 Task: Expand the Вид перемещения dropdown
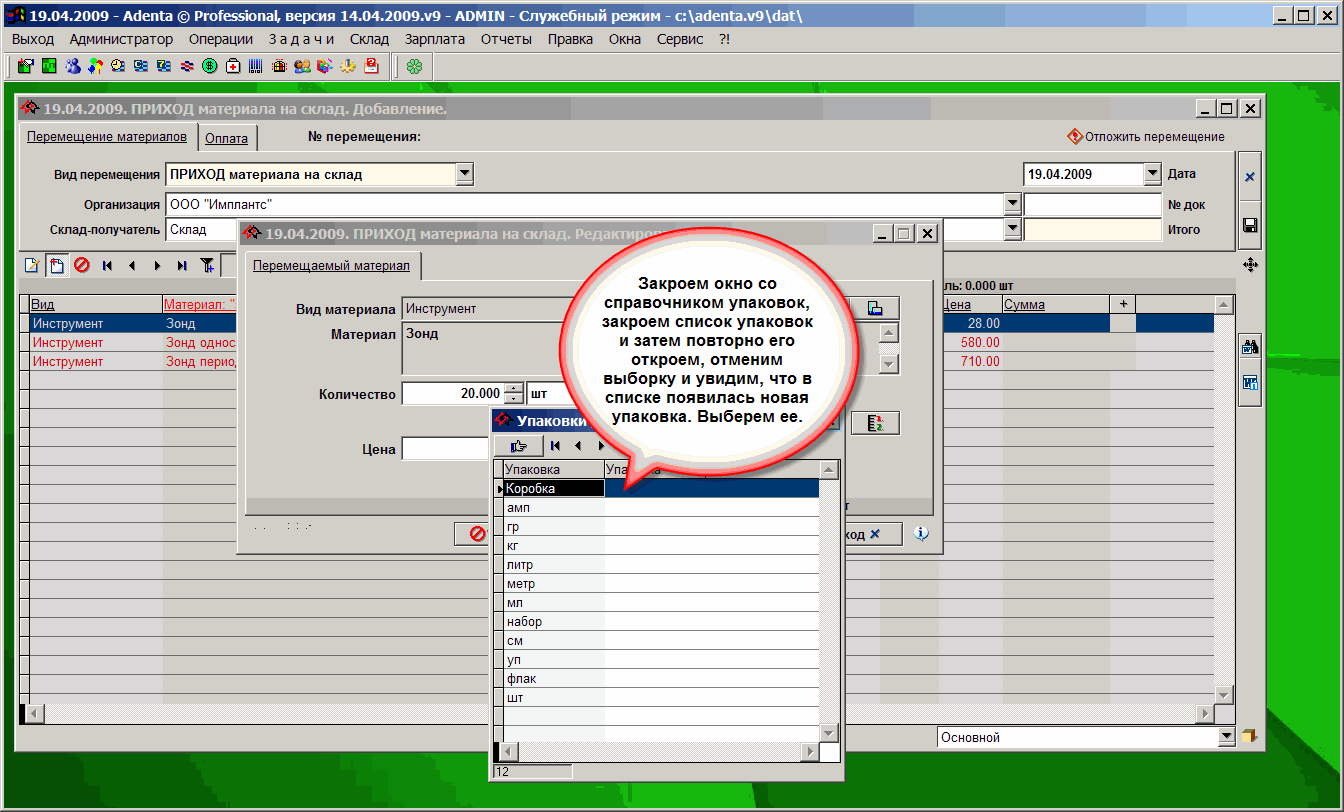click(x=464, y=174)
